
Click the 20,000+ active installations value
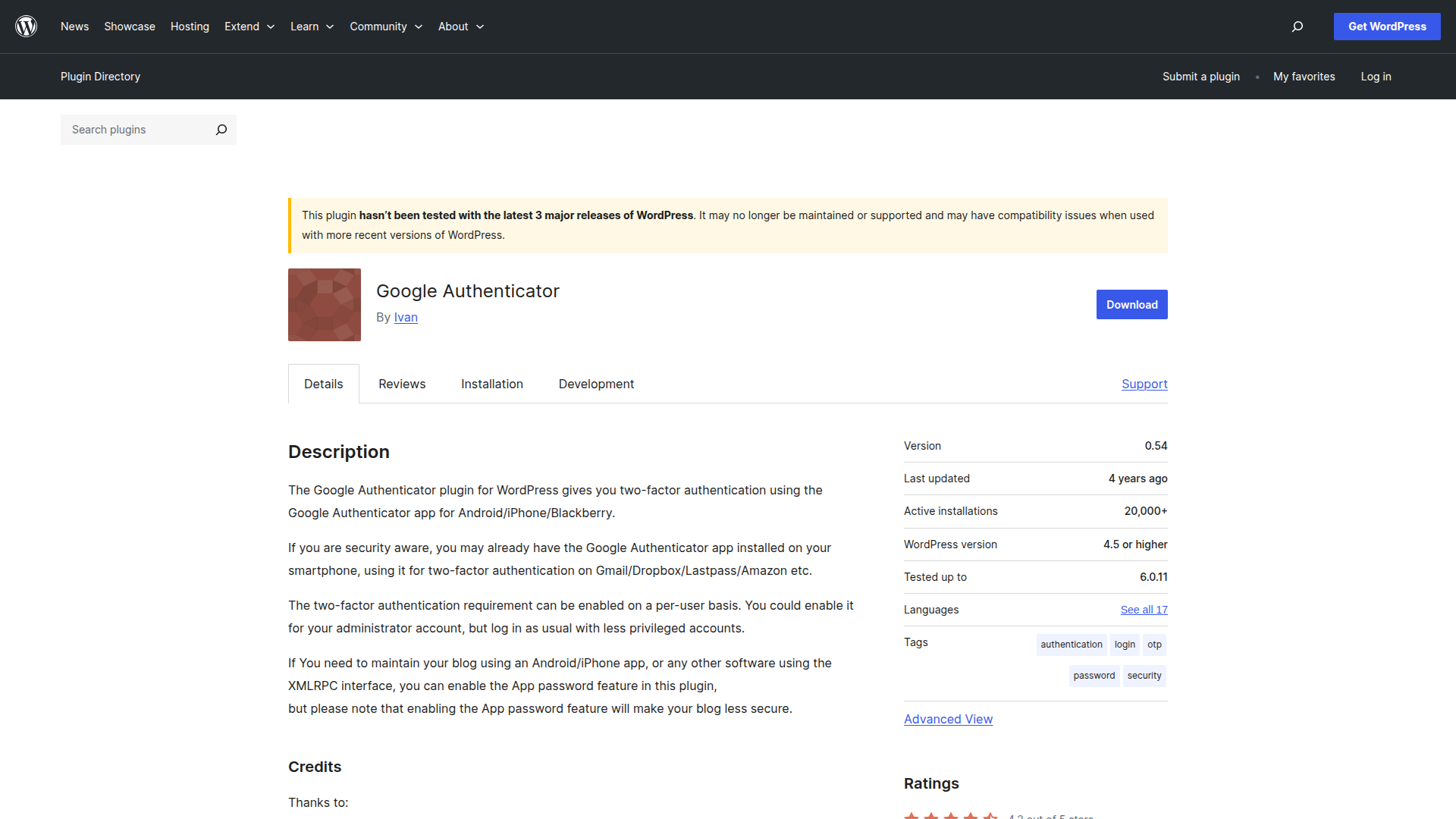pyautogui.click(x=1146, y=511)
